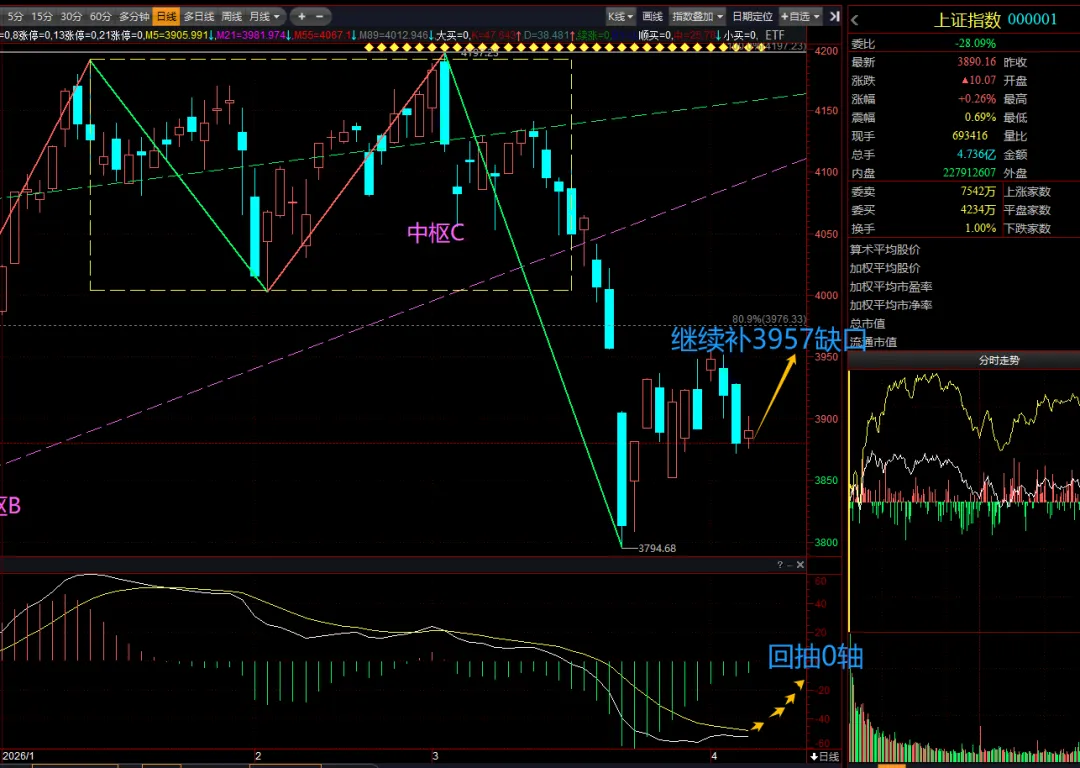Click month 4 marker on time axis
This screenshot has height=768, width=1080.
pos(714,756)
